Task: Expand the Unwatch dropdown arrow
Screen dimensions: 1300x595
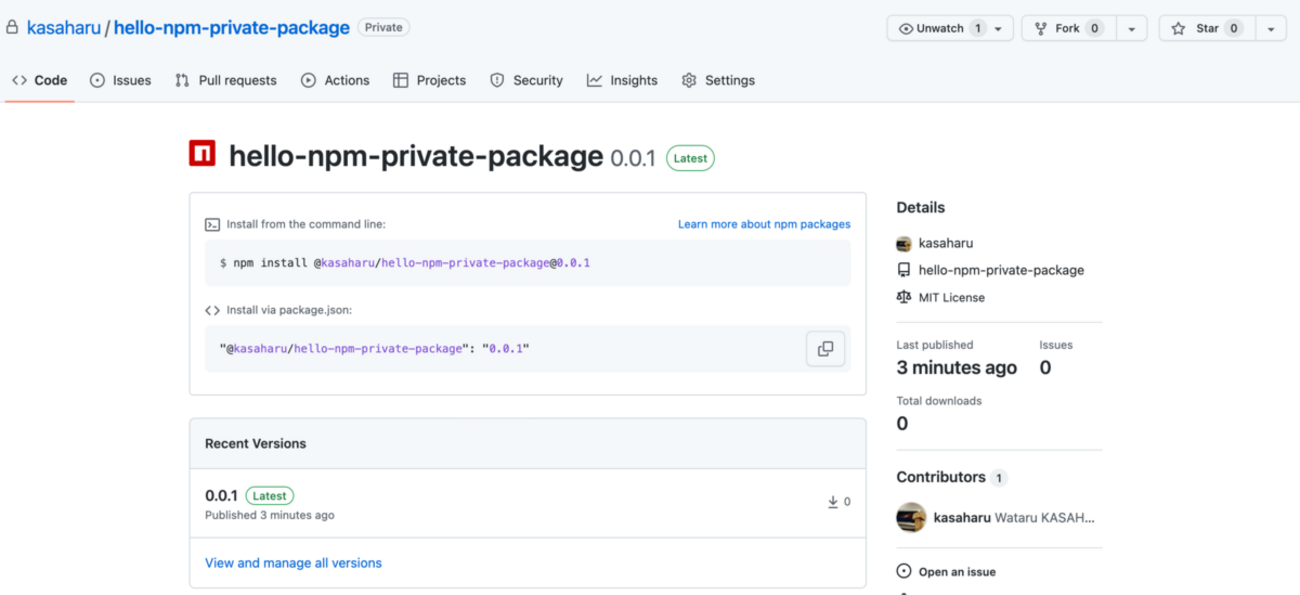Action: (x=998, y=29)
